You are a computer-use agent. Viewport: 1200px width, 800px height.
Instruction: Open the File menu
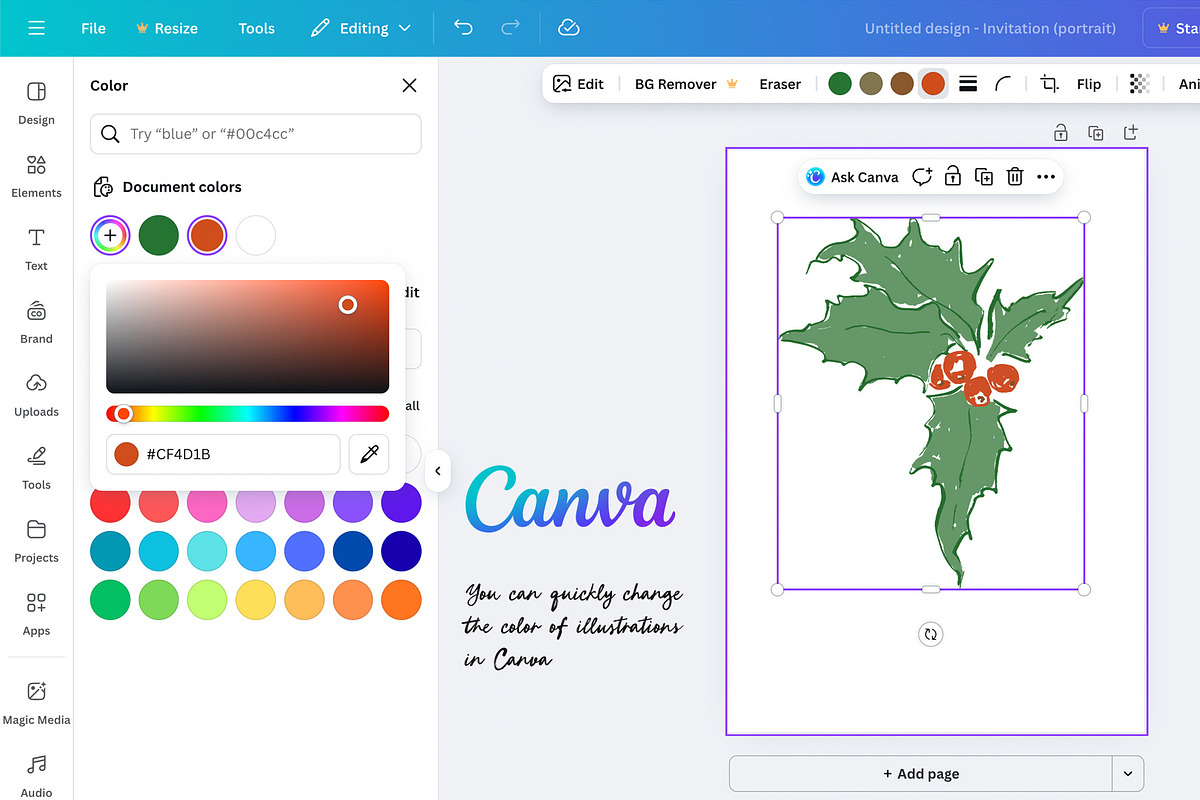pos(93,28)
